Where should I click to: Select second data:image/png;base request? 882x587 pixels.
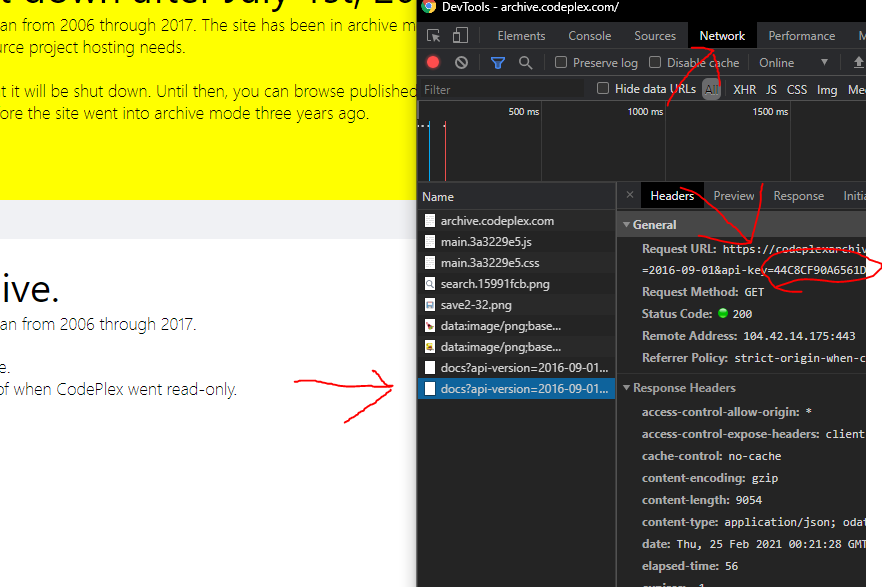(516, 347)
